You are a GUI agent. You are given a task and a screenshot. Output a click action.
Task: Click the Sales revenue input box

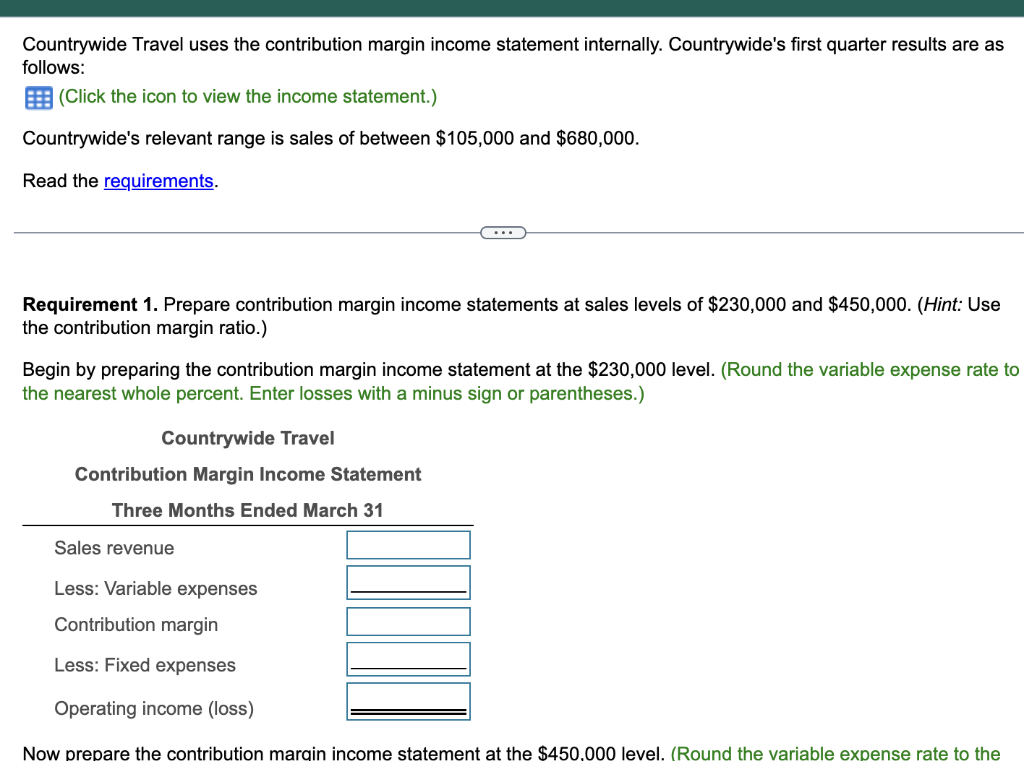pos(408,544)
